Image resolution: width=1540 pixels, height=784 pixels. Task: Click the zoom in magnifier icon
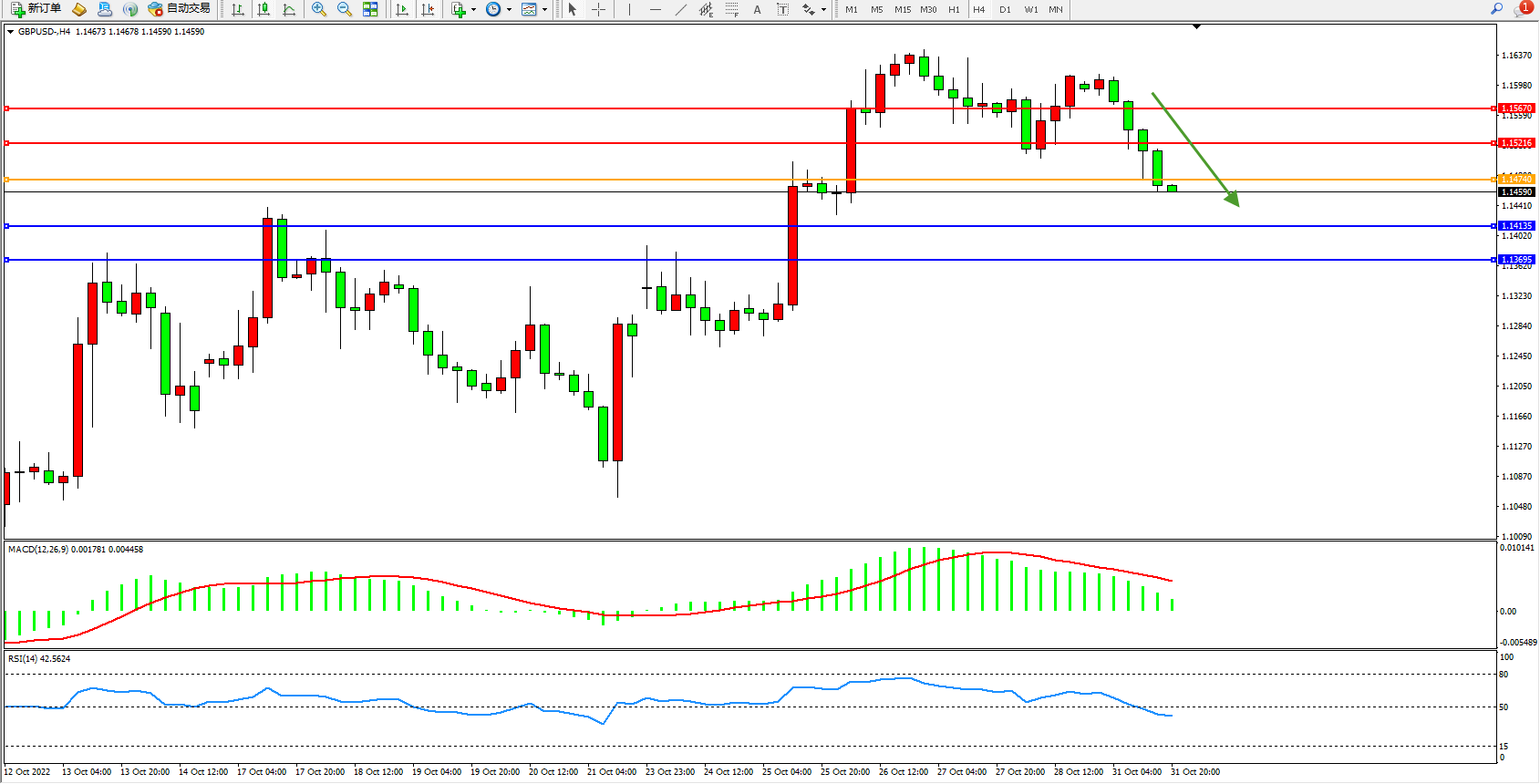pyautogui.click(x=319, y=9)
